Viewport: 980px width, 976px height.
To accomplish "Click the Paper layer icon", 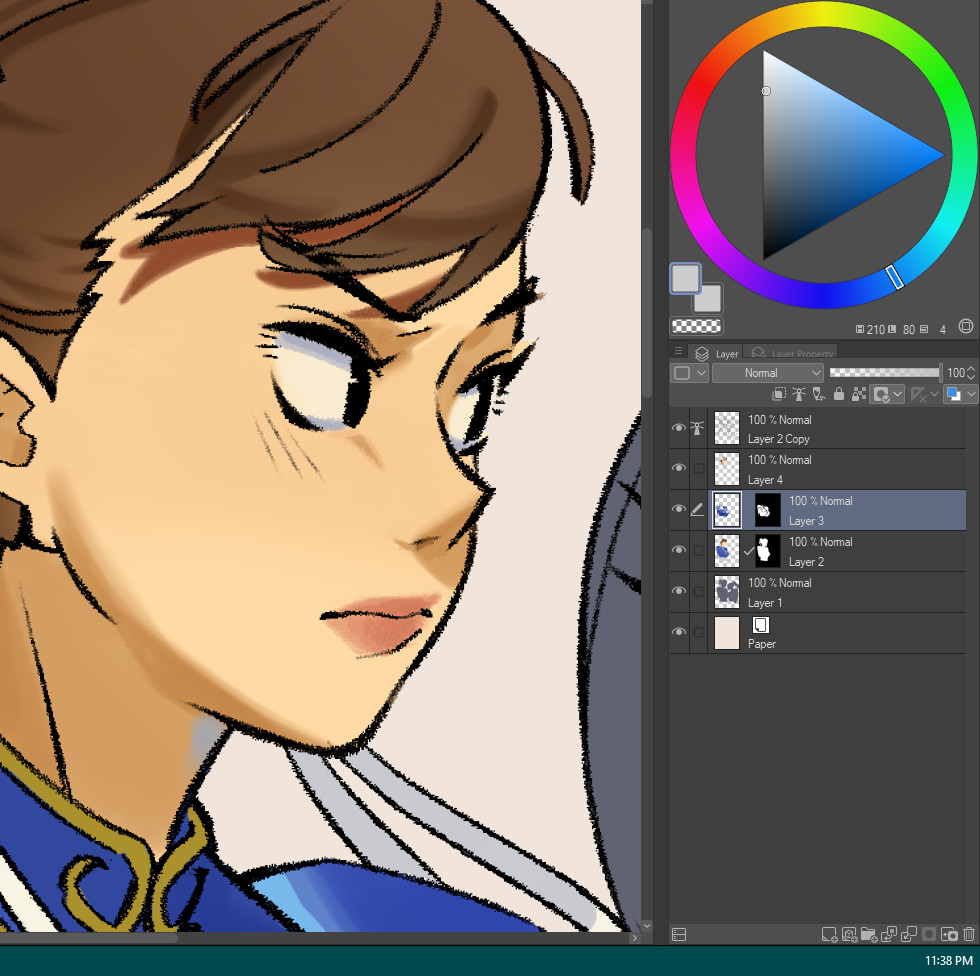I will [x=761, y=625].
